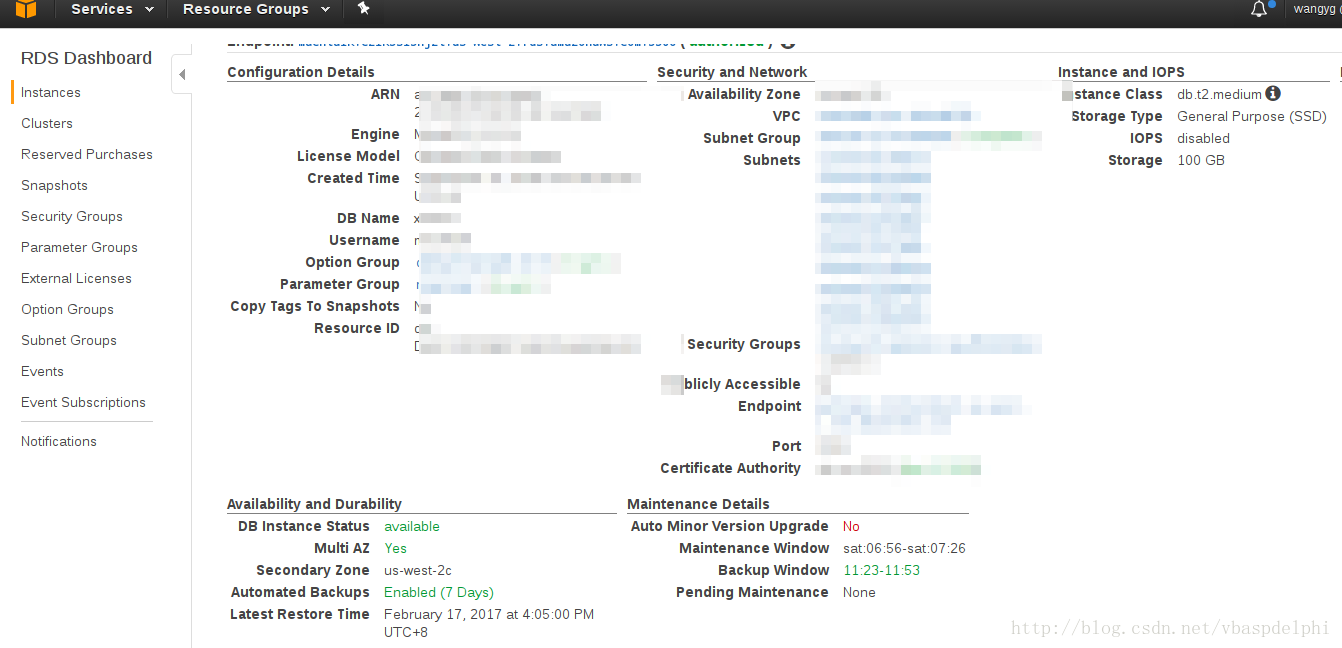Click the us-west-2c secondary zone
Image resolution: width=1342 pixels, height=648 pixels.
pyautogui.click(x=418, y=570)
